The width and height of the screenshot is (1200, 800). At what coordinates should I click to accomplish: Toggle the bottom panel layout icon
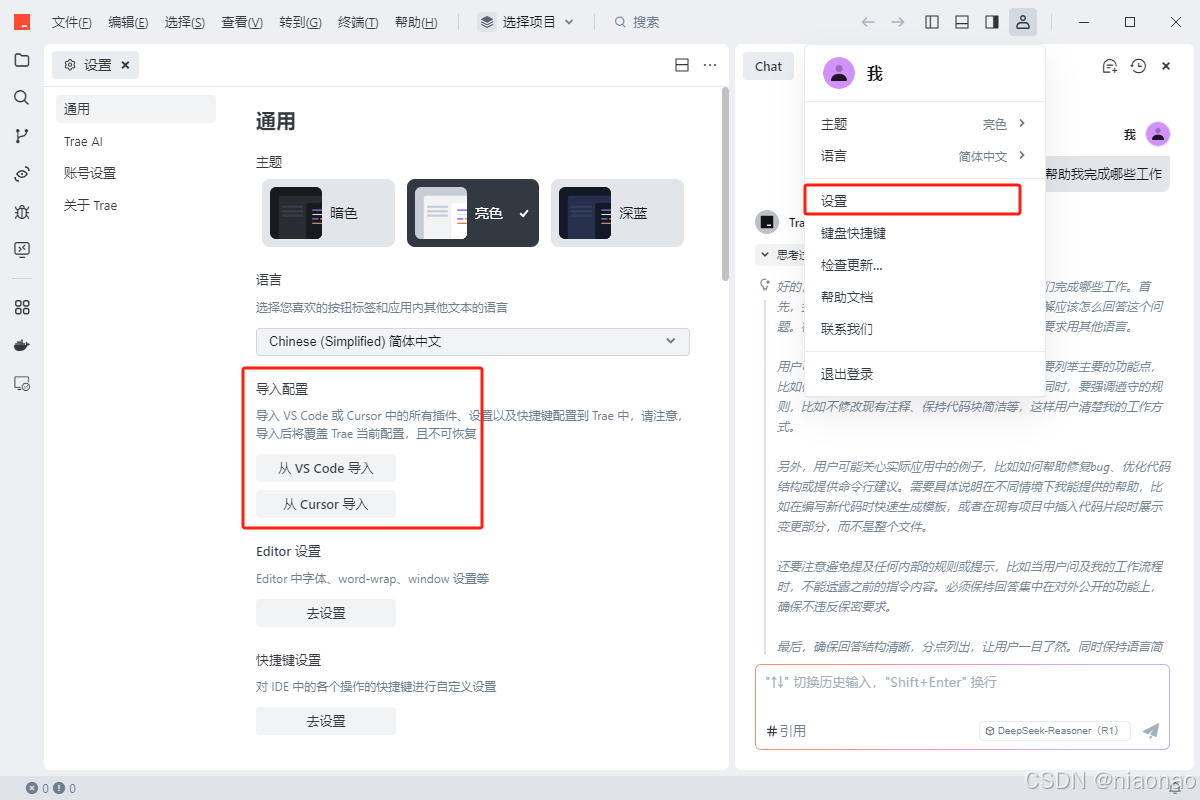click(962, 22)
